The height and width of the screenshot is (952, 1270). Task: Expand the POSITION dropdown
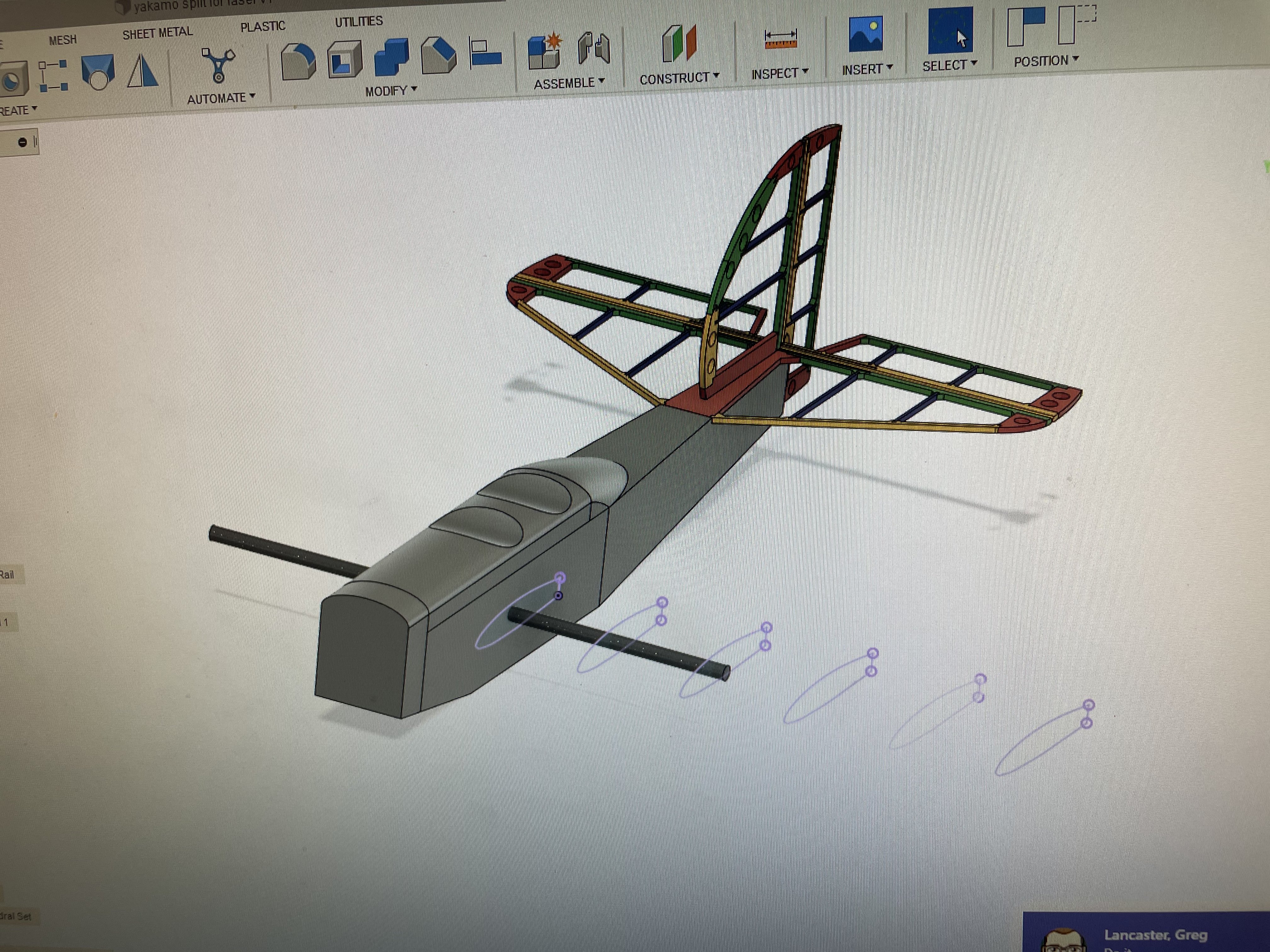click(1045, 59)
